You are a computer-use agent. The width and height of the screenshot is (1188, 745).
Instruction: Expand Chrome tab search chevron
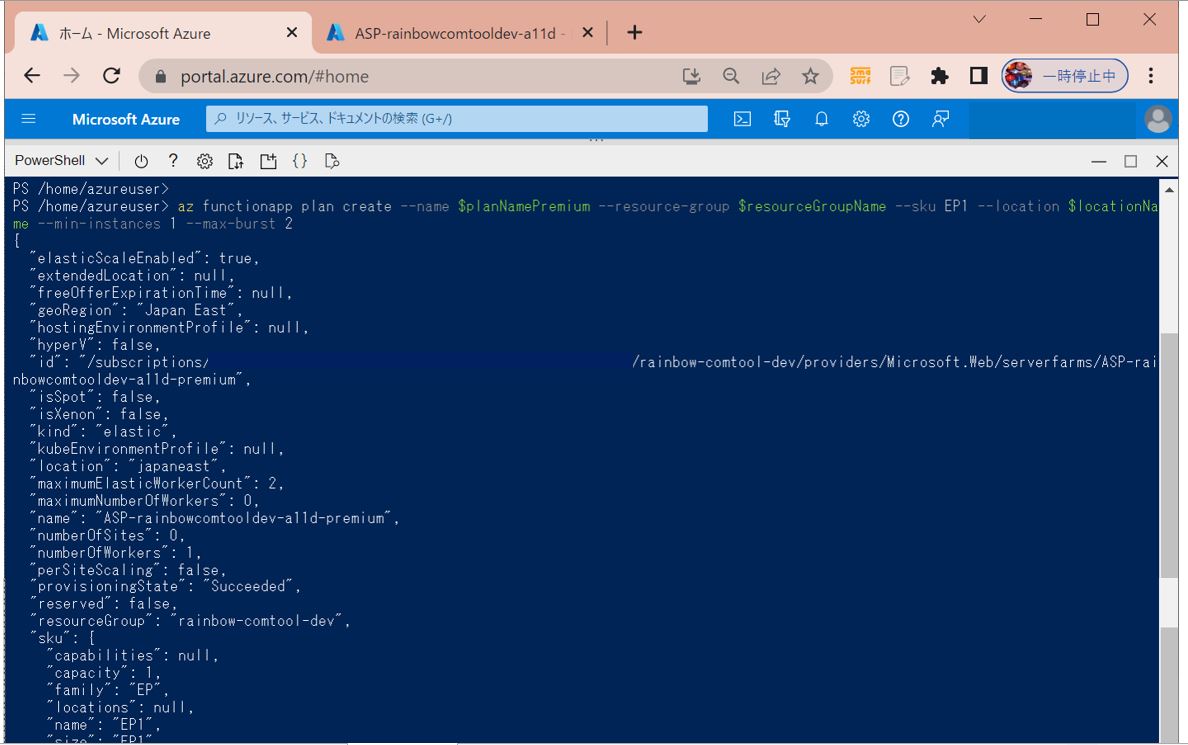[979, 19]
